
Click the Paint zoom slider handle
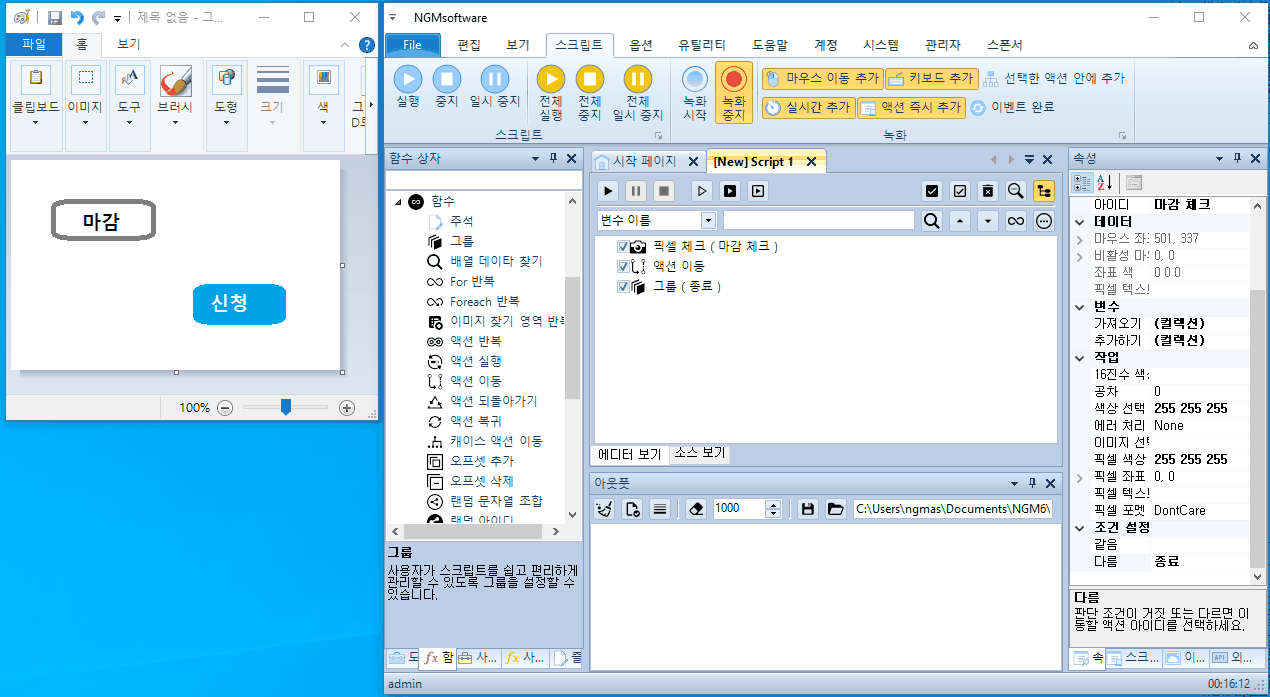point(285,407)
